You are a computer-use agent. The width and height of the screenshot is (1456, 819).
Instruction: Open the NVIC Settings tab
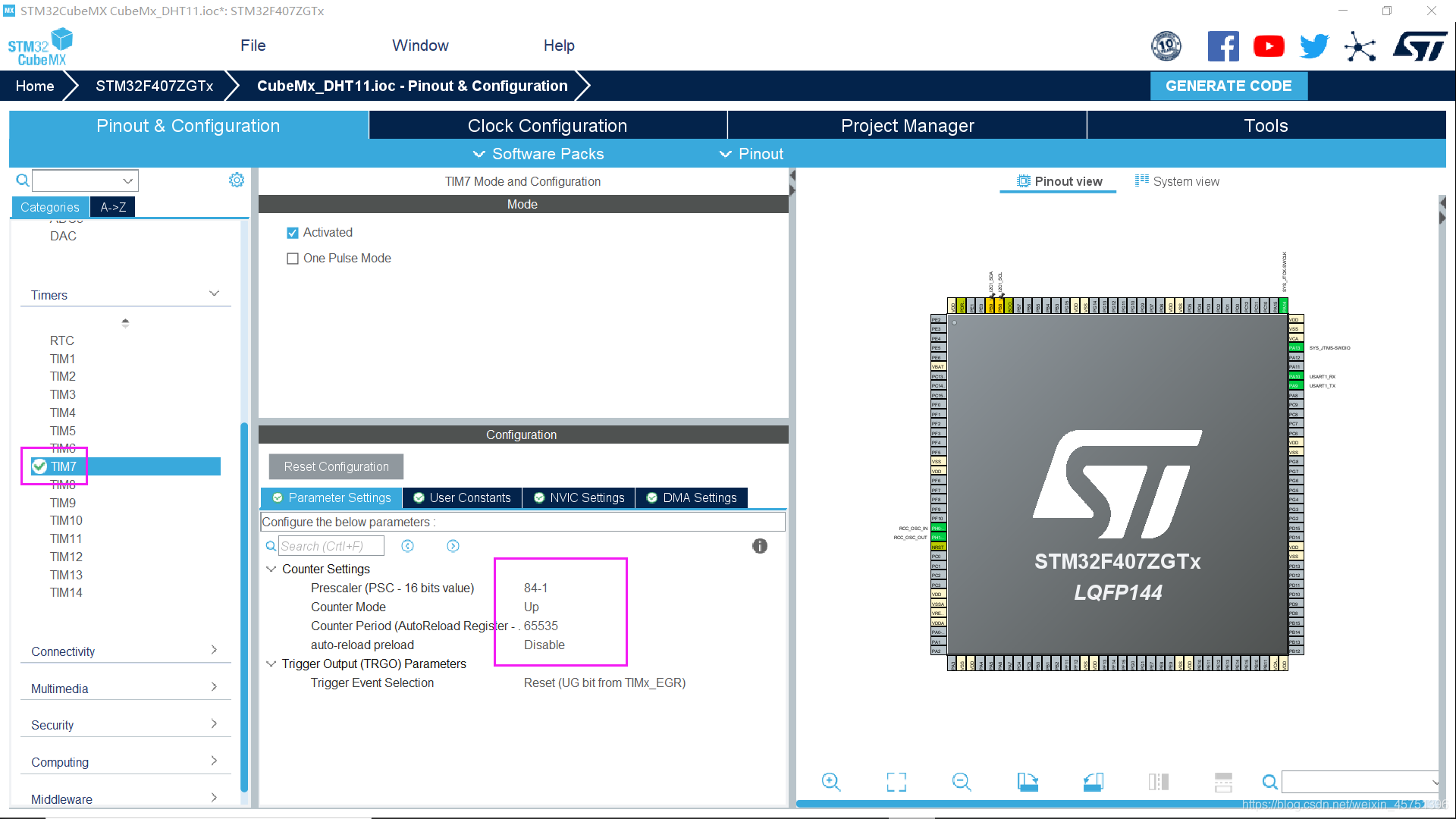(579, 497)
